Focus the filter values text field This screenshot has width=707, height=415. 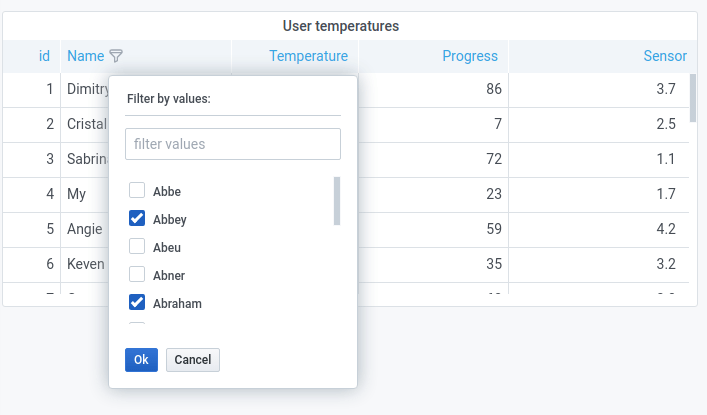pos(233,144)
